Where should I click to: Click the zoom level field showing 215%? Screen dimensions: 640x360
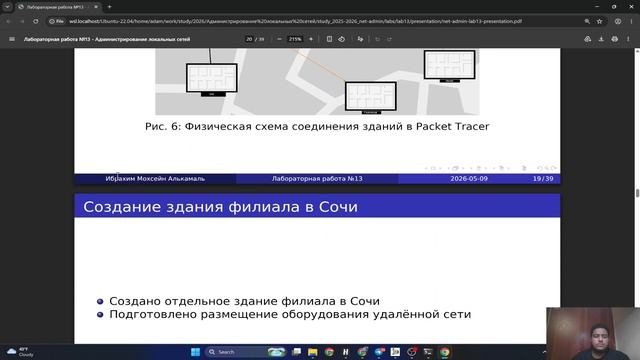(x=295, y=39)
